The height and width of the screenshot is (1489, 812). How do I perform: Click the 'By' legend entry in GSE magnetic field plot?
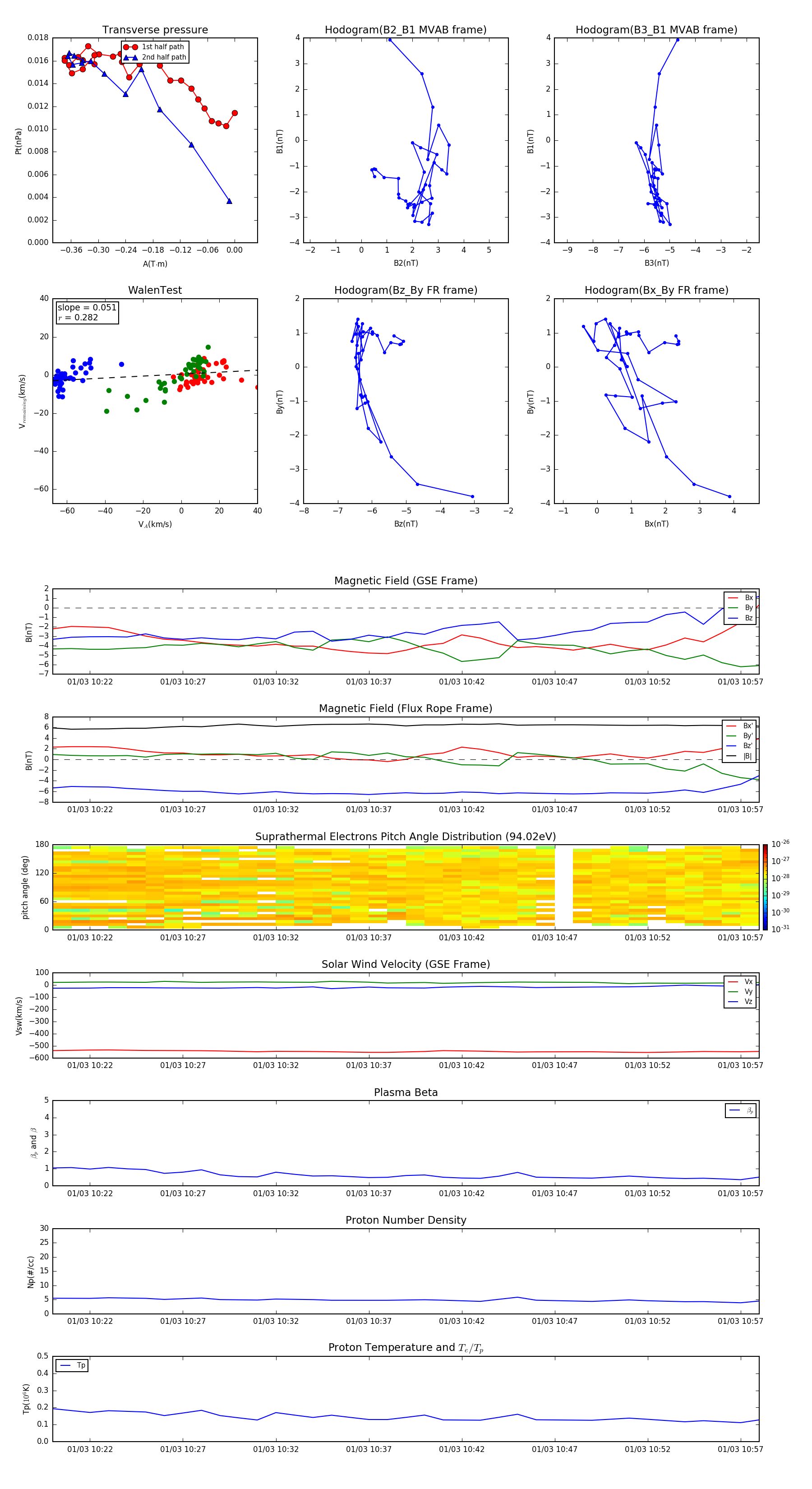(x=740, y=608)
